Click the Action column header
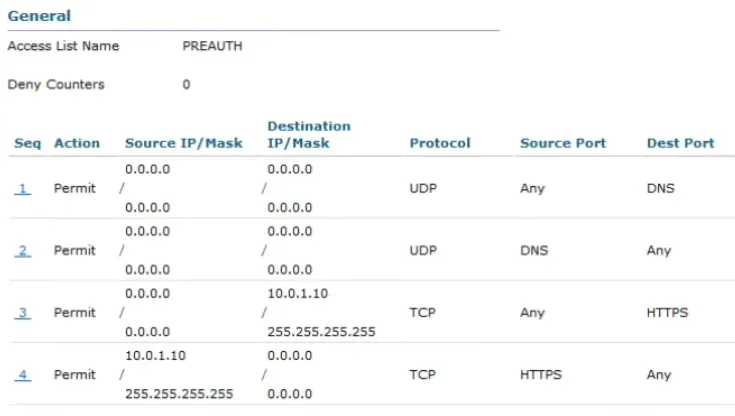 pyautogui.click(x=77, y=143)
